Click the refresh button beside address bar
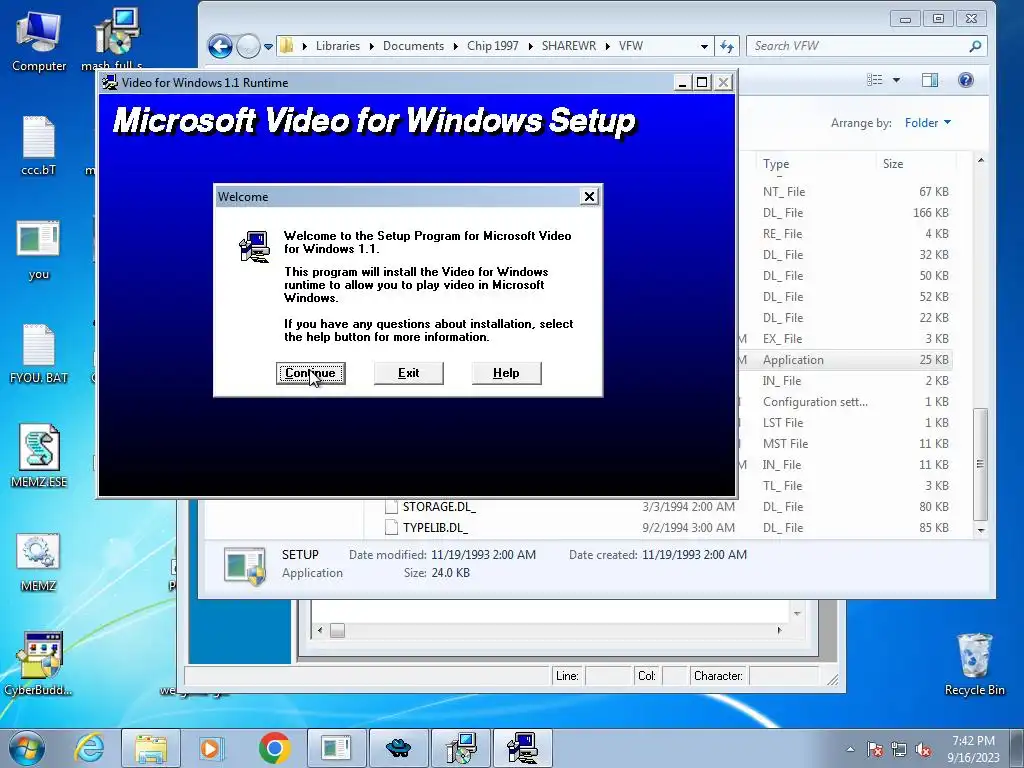1024x768 pixels. coord(727,46)
